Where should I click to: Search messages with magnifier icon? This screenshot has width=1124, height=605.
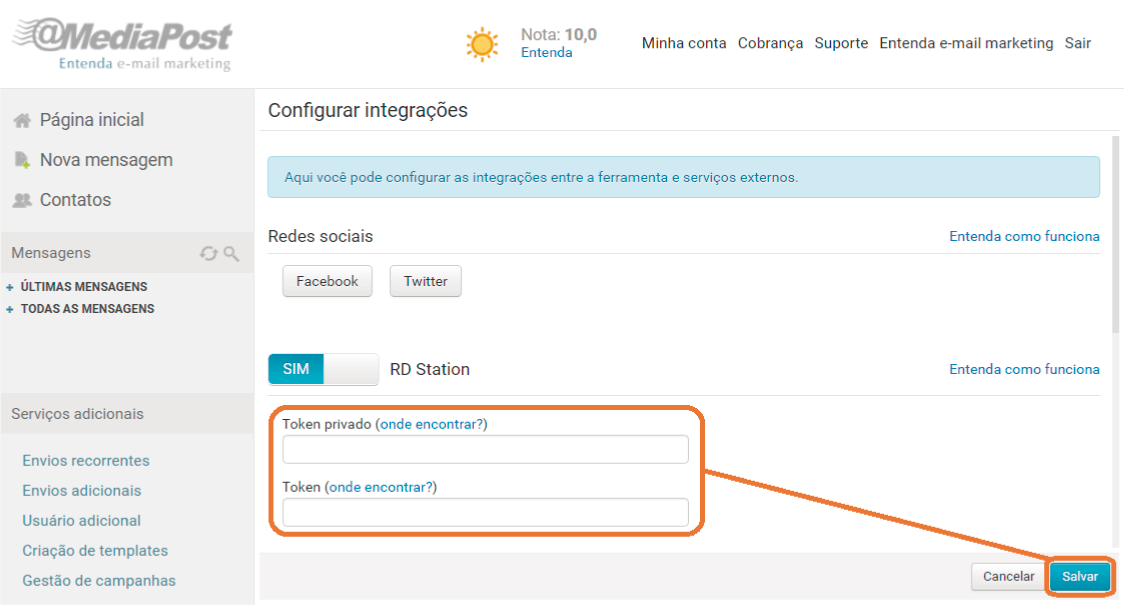231,253
